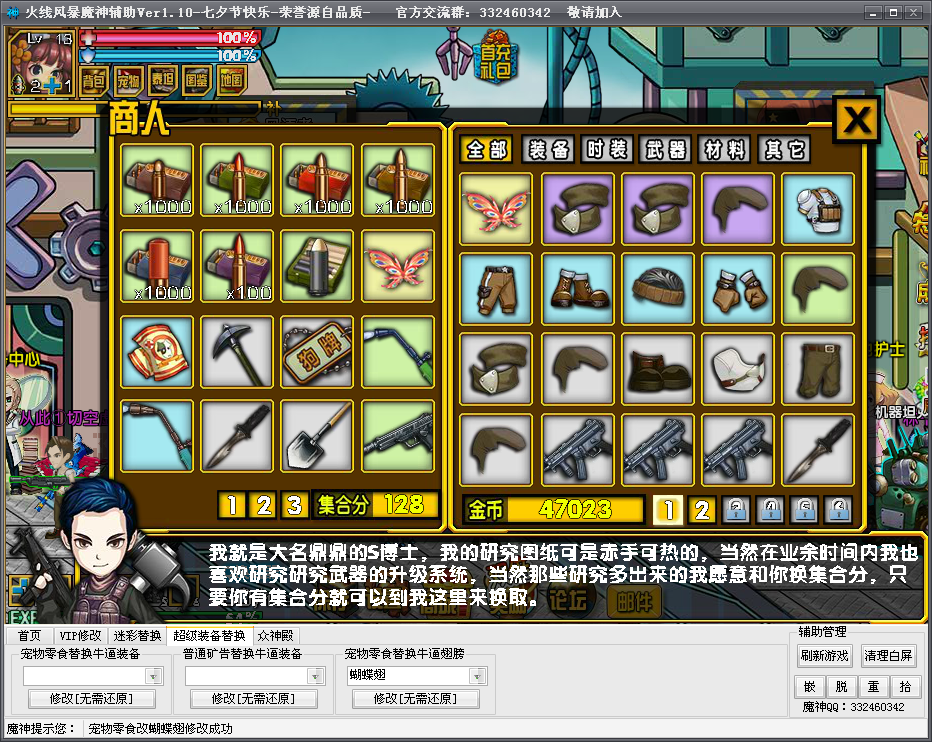Select brown ammo box x1000 in shop
The image size is (932, 742).
click(x=158, y=180)
